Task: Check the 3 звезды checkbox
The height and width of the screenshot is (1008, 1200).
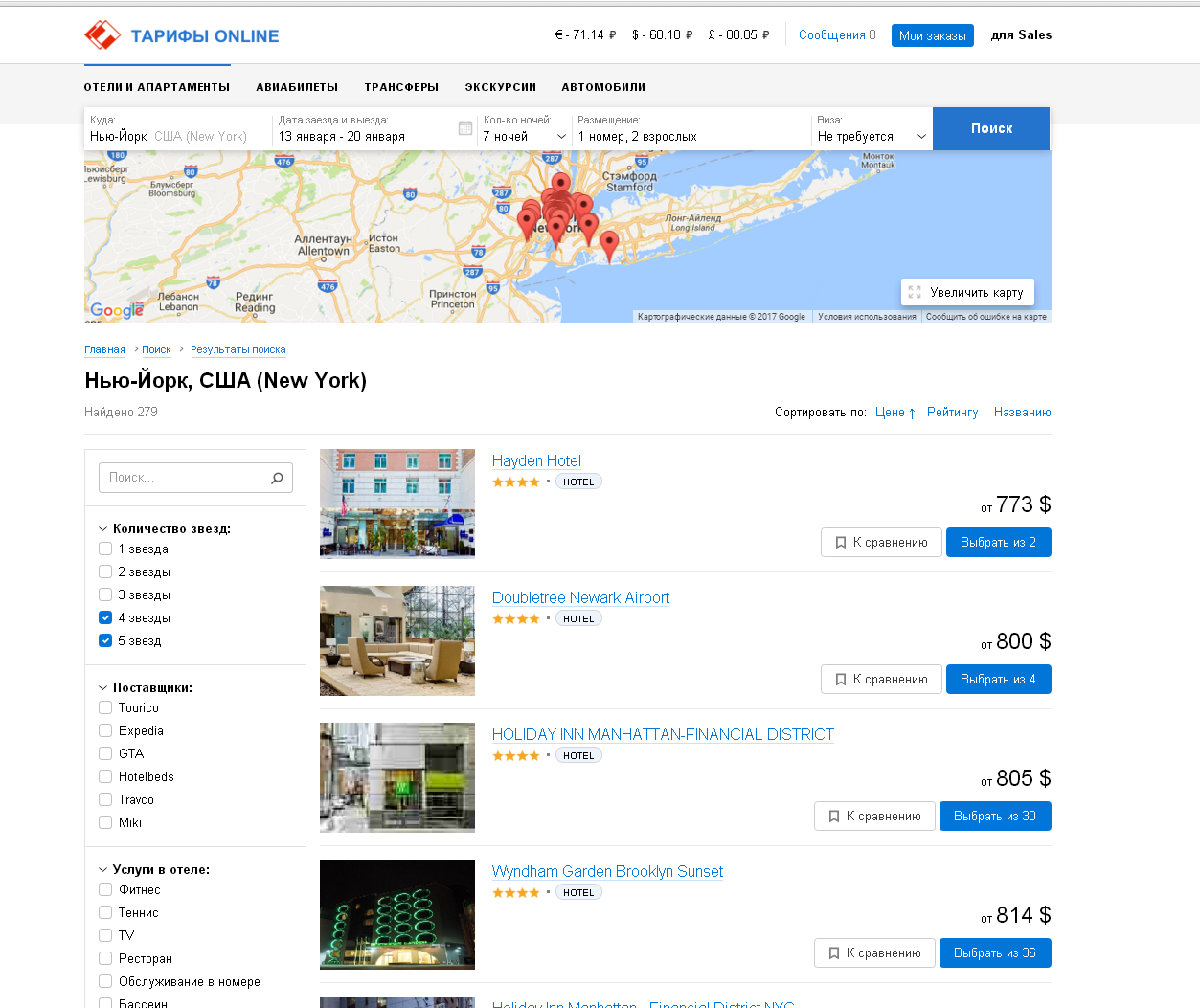Action: 105,595
